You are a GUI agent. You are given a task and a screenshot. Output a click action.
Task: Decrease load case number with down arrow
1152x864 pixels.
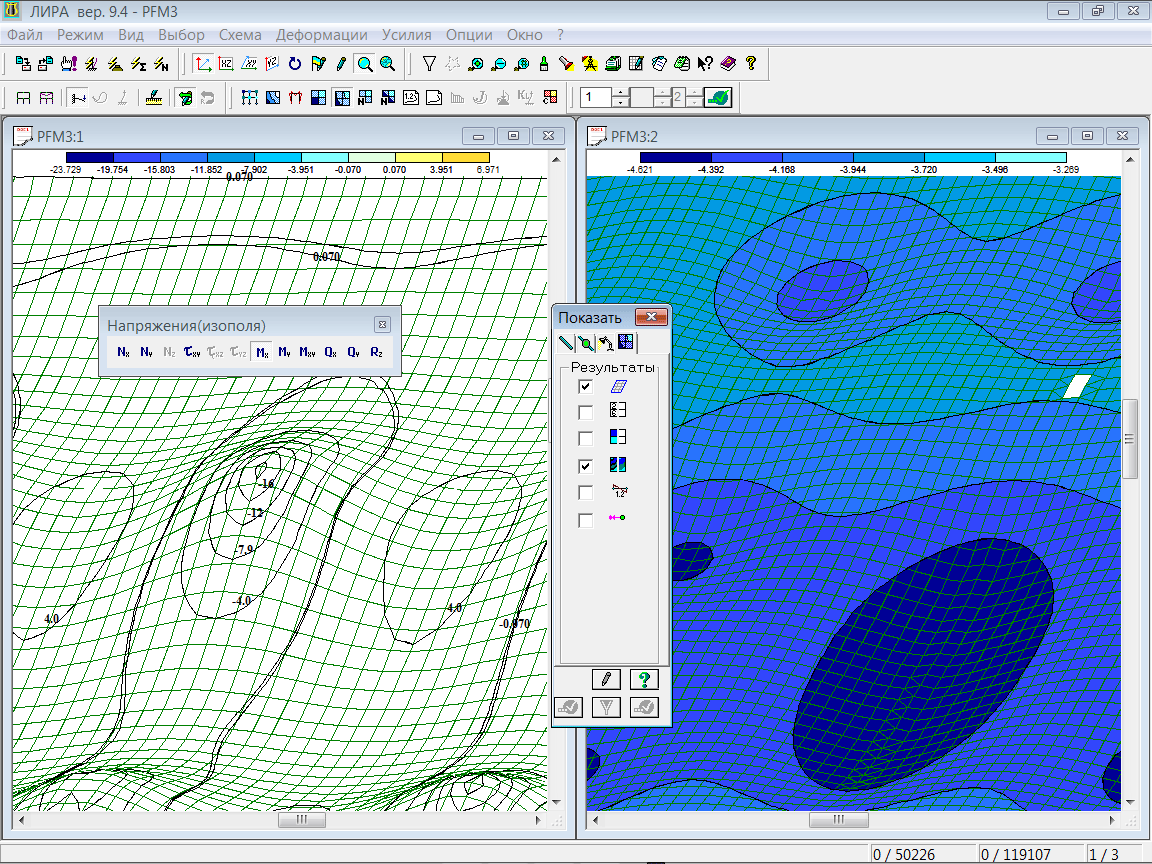(x=620, y=103)
